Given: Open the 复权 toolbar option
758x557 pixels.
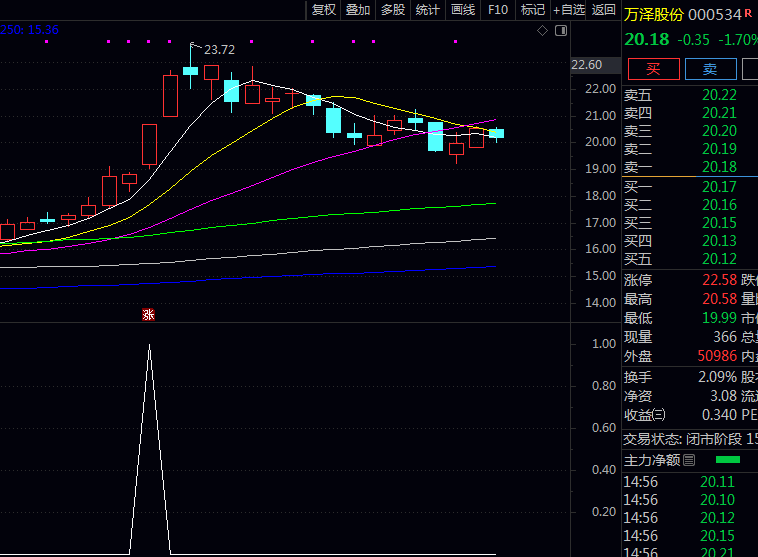Looking at the screenshot, I should [323, 10].
